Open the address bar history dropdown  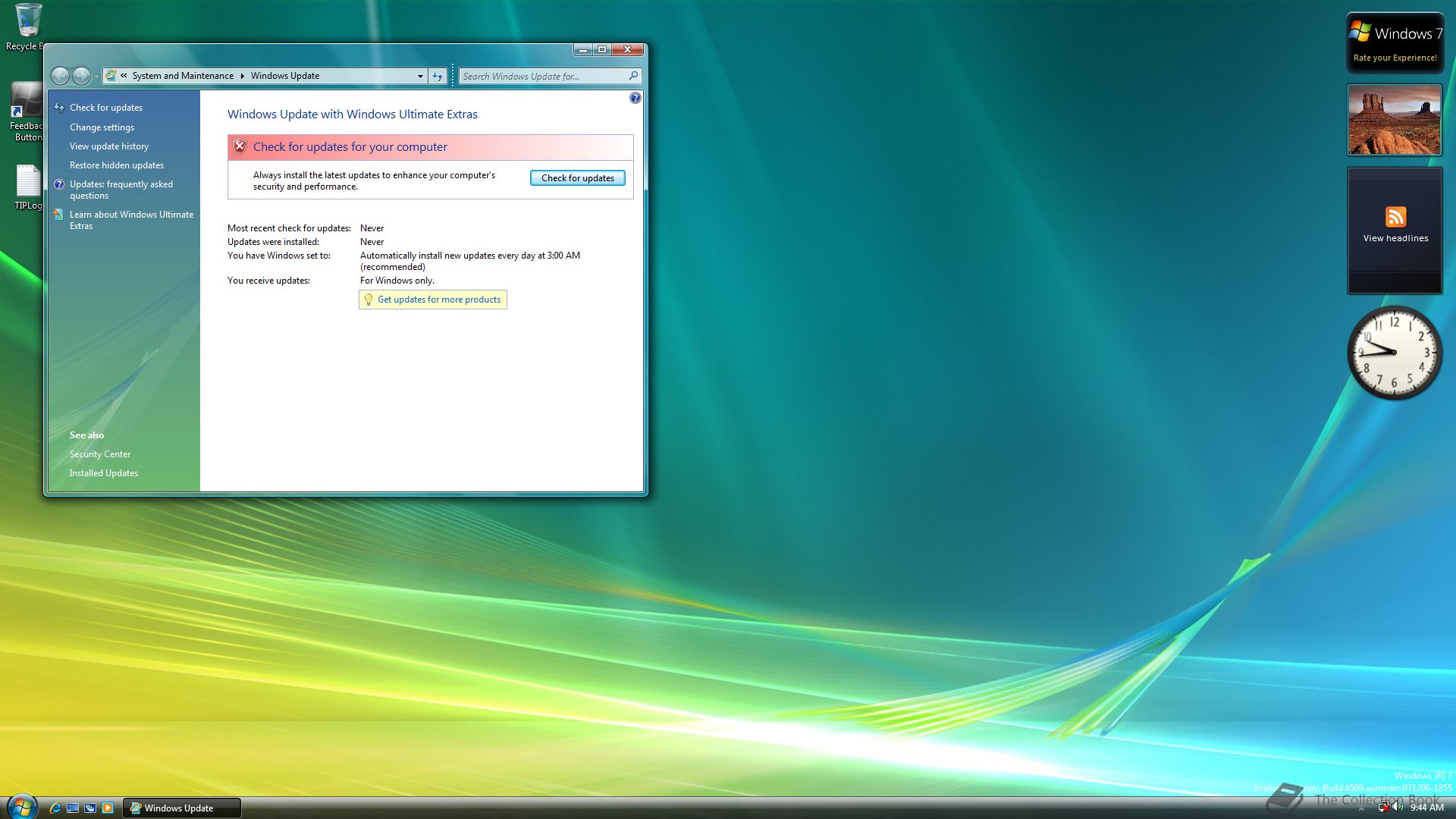pyautogui.click(x=420, y=76)
